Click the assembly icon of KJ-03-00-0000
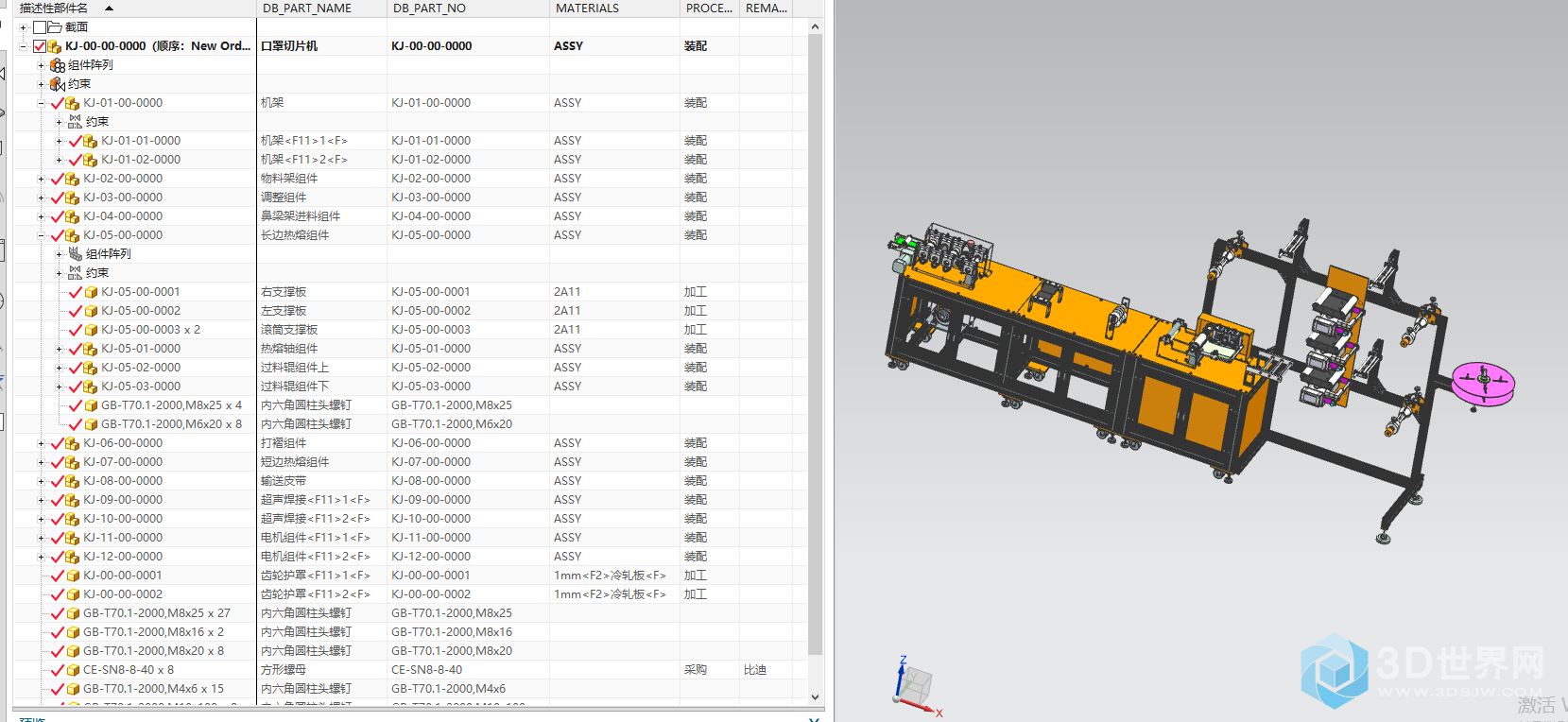Screen dimensions: 1568x722 pyautogui.click(x=73, y=198)
